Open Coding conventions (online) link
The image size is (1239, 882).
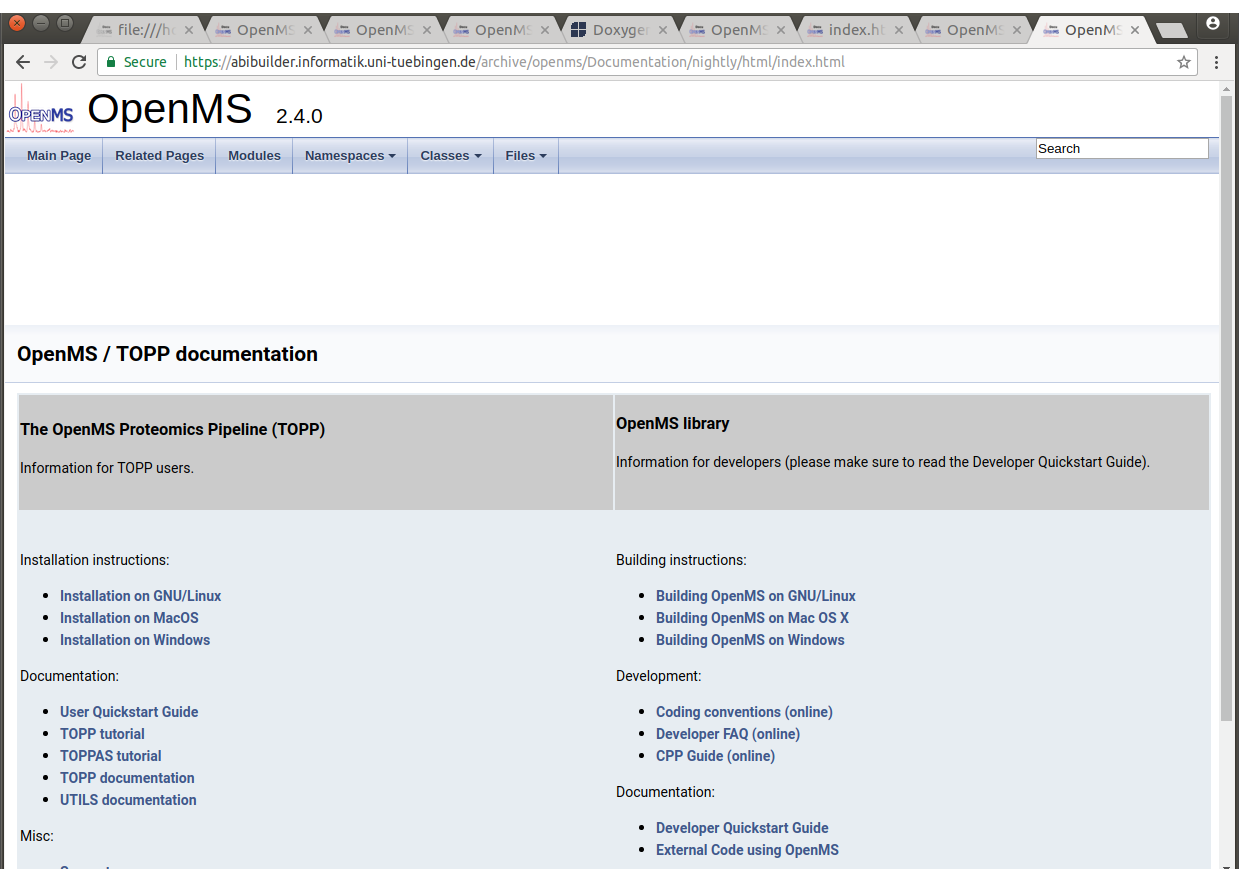[x=744, y=712]
